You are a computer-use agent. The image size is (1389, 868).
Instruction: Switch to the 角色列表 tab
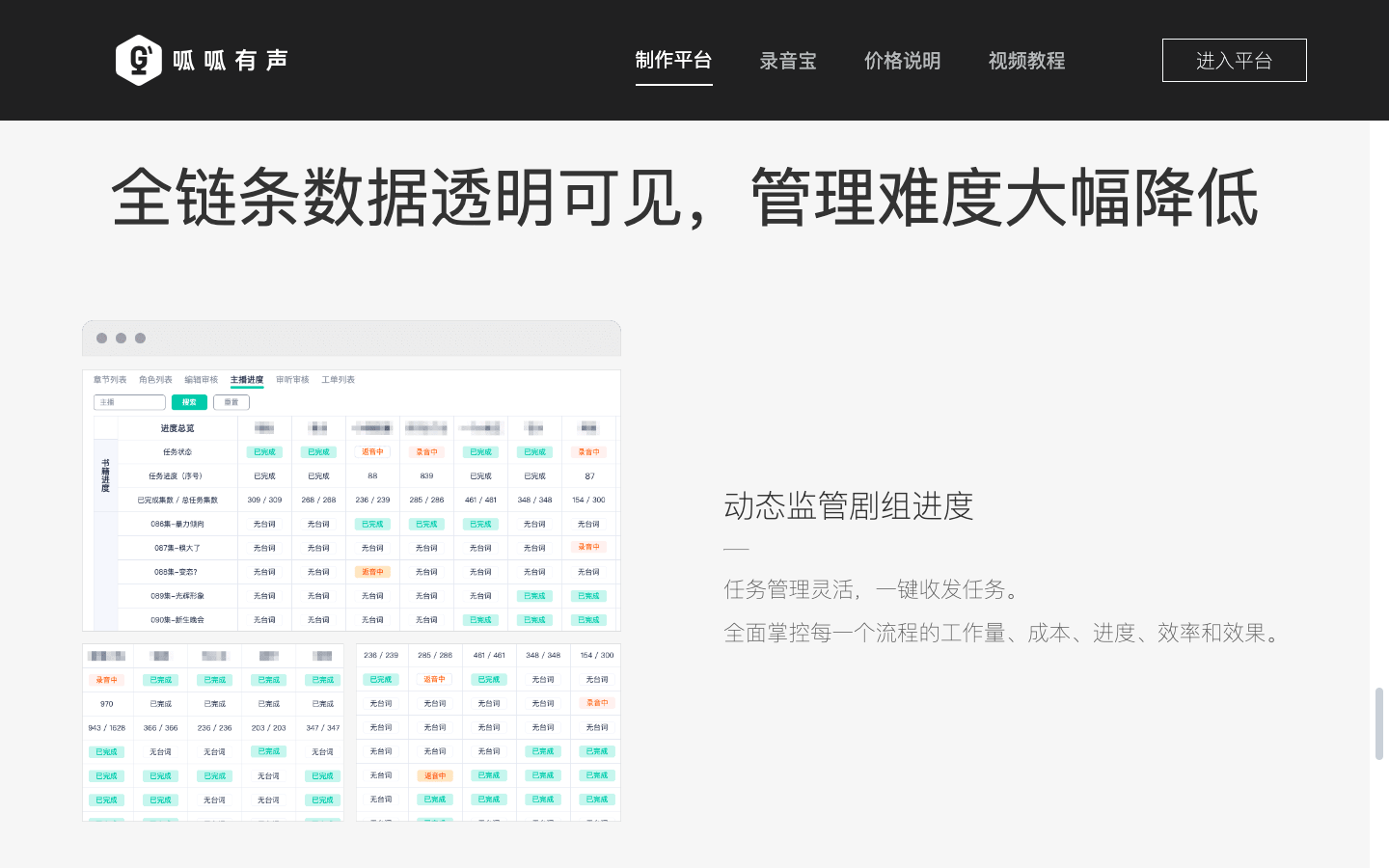coord(155,380)
